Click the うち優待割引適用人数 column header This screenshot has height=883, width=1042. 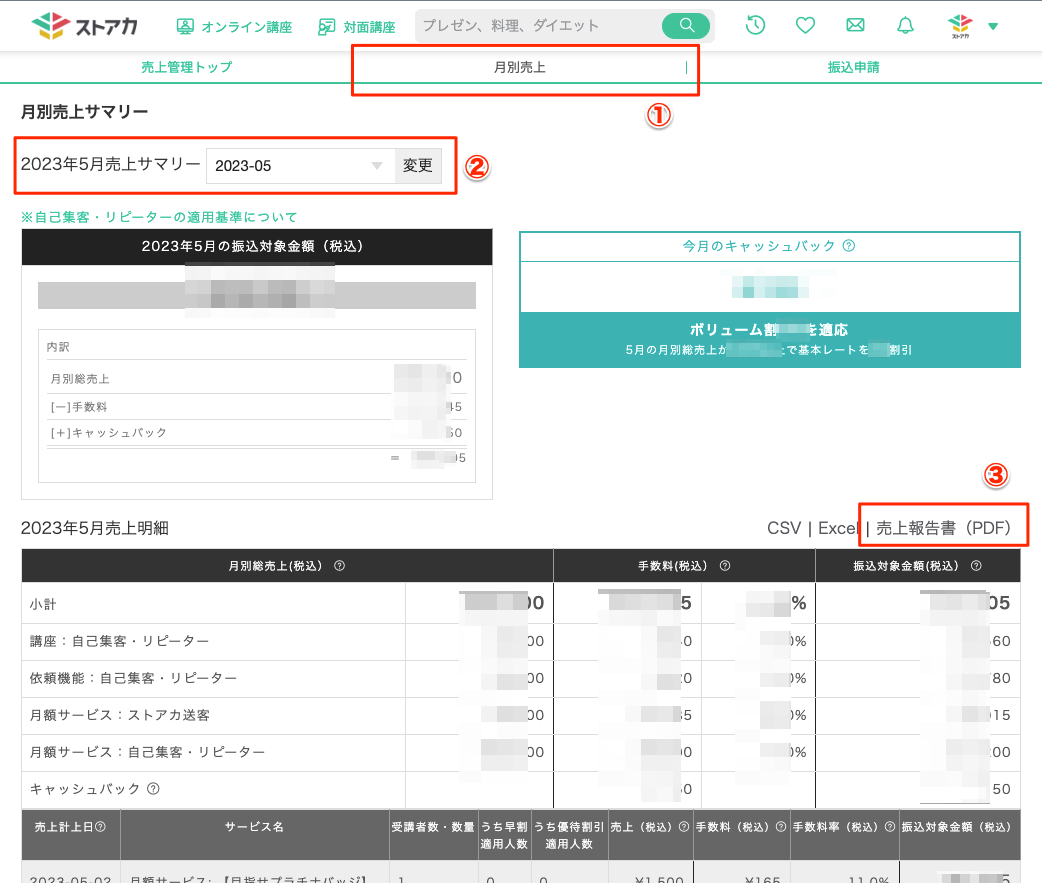pos(569,835)
